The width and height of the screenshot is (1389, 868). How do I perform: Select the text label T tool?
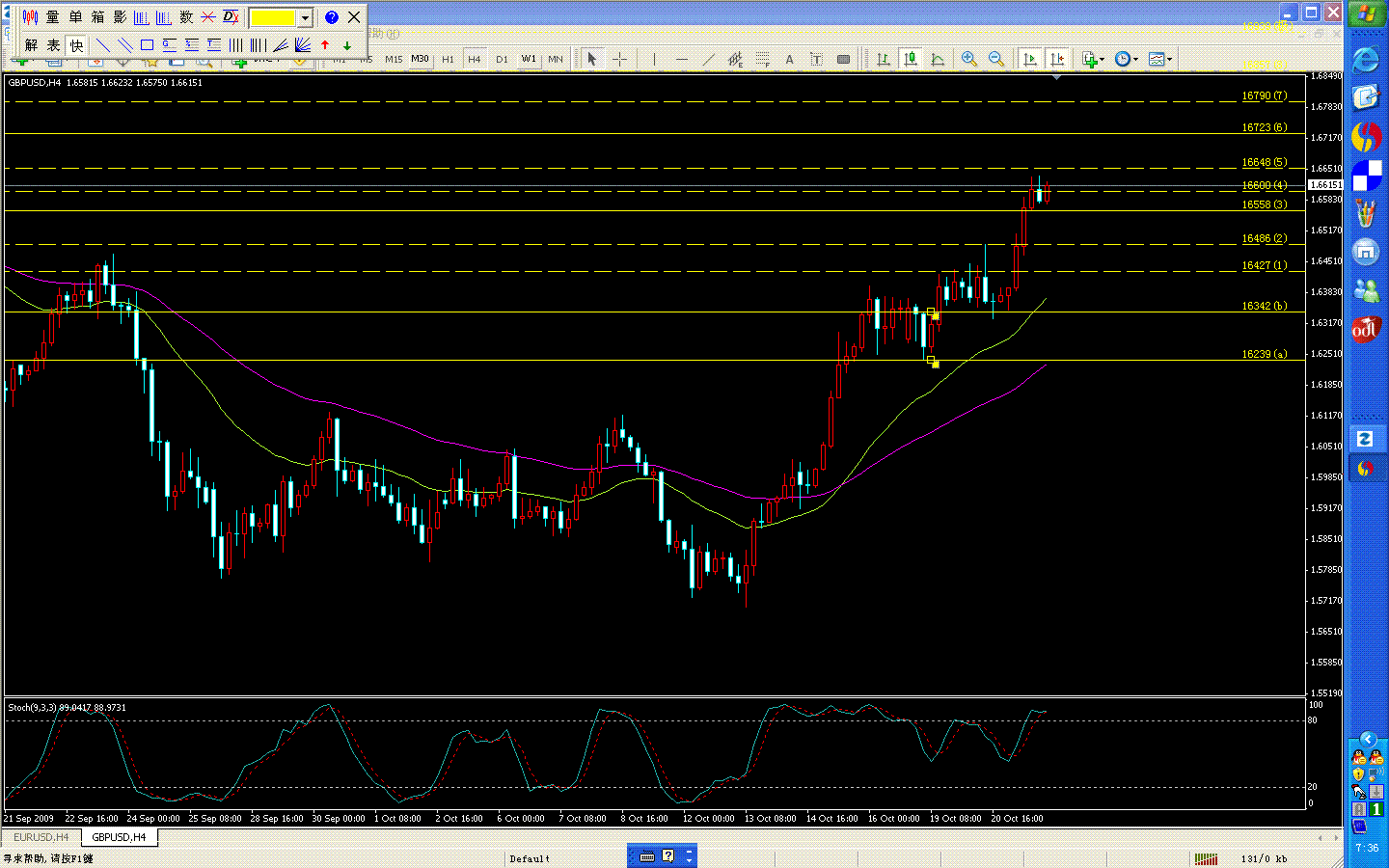[x=816, y=59]
